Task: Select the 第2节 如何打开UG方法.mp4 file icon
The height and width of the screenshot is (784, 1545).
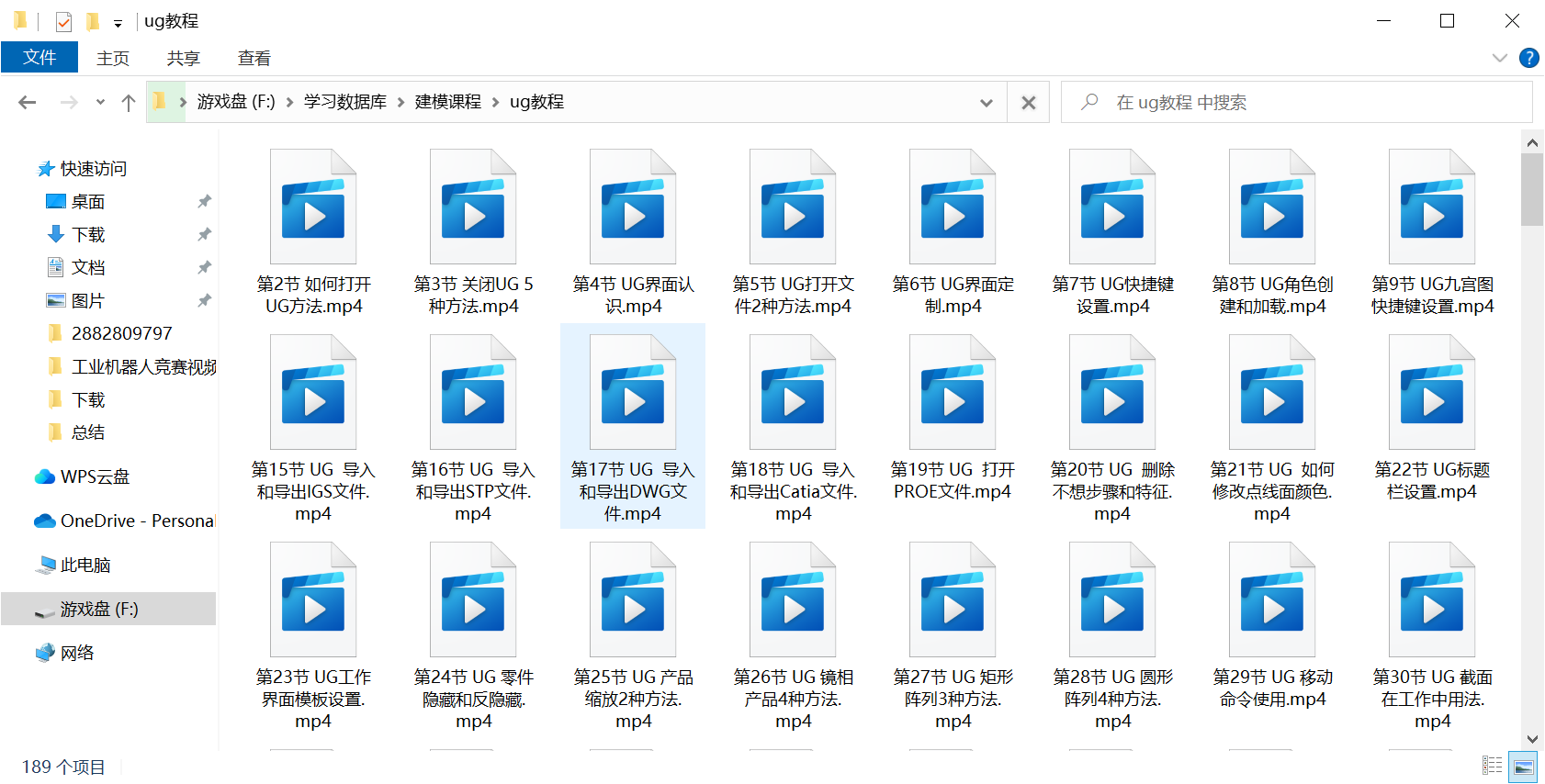Action: tap(313, 207)
